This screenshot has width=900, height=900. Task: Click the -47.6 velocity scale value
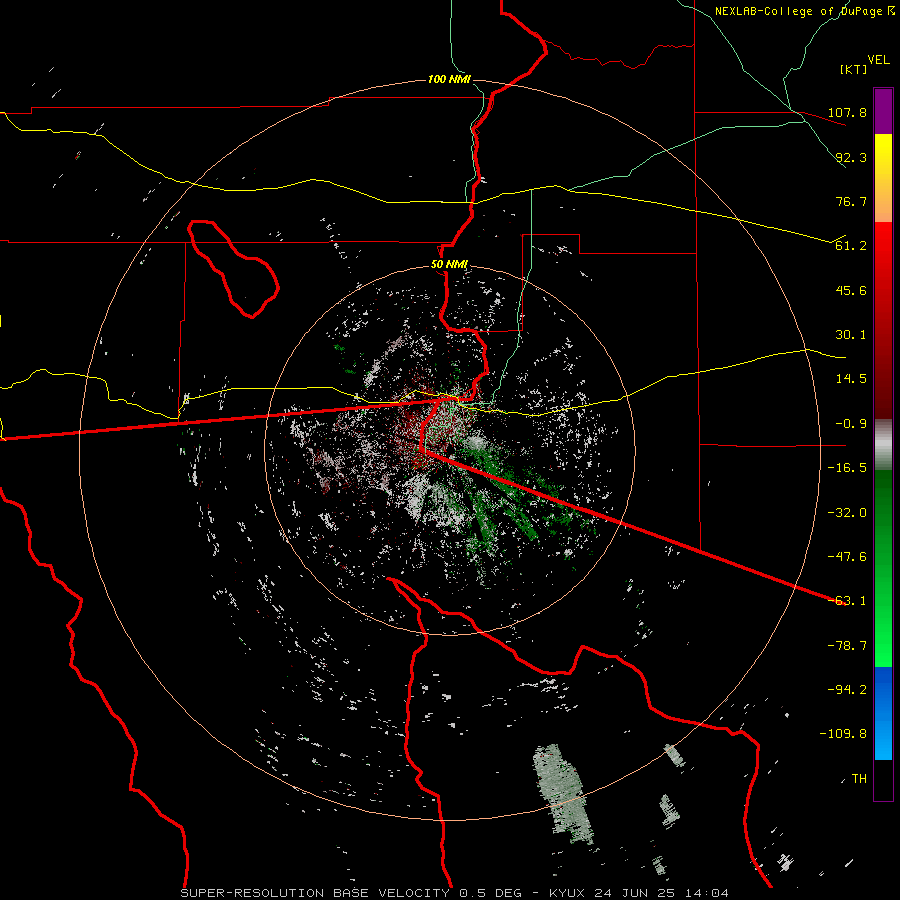(847, 557)
